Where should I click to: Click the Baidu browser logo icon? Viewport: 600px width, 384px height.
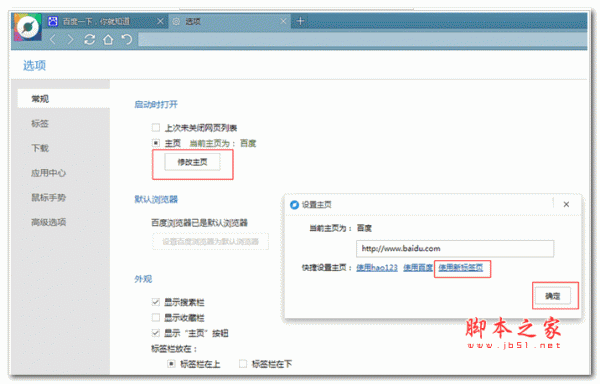pyautogui.click(x=28, y=27)
